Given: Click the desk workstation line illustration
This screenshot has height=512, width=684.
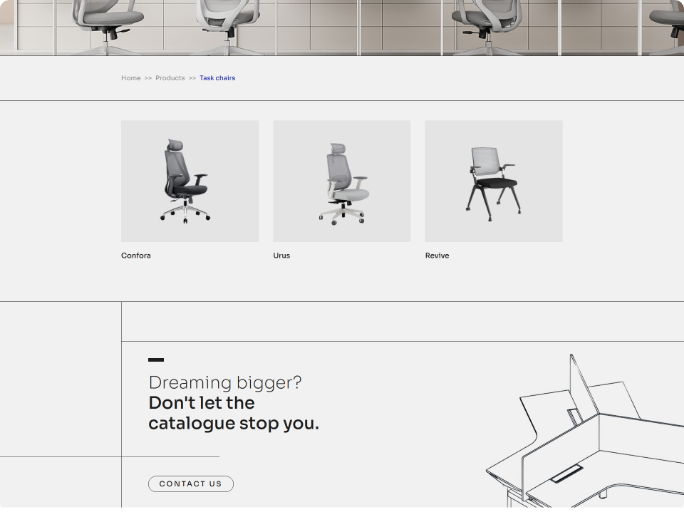Looking at the screenshot, I should 590,440.
